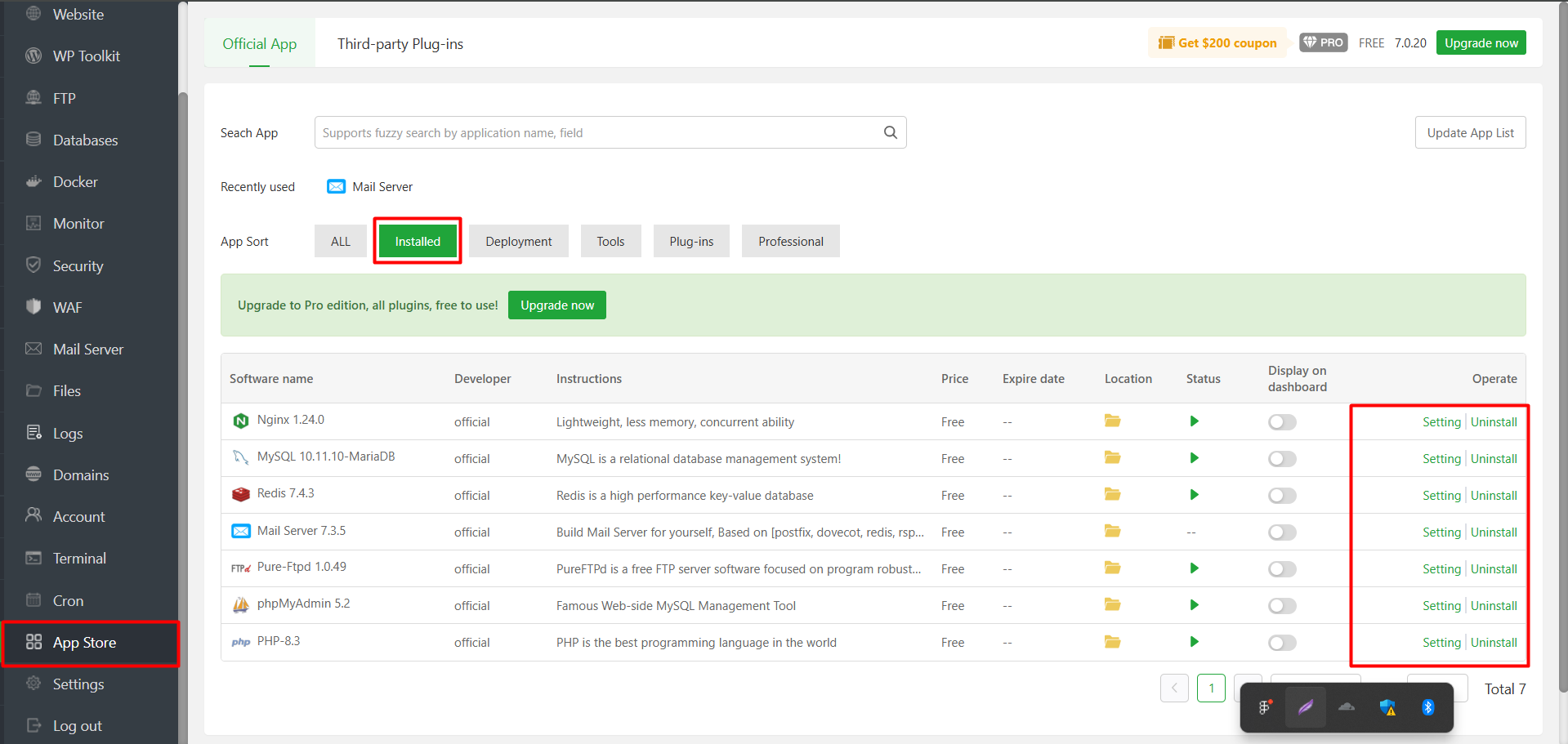Click the Bluetooth icon in system tray
Image resolution: width=1568 pixels, height=744 pixels.
pos(1427,707)
